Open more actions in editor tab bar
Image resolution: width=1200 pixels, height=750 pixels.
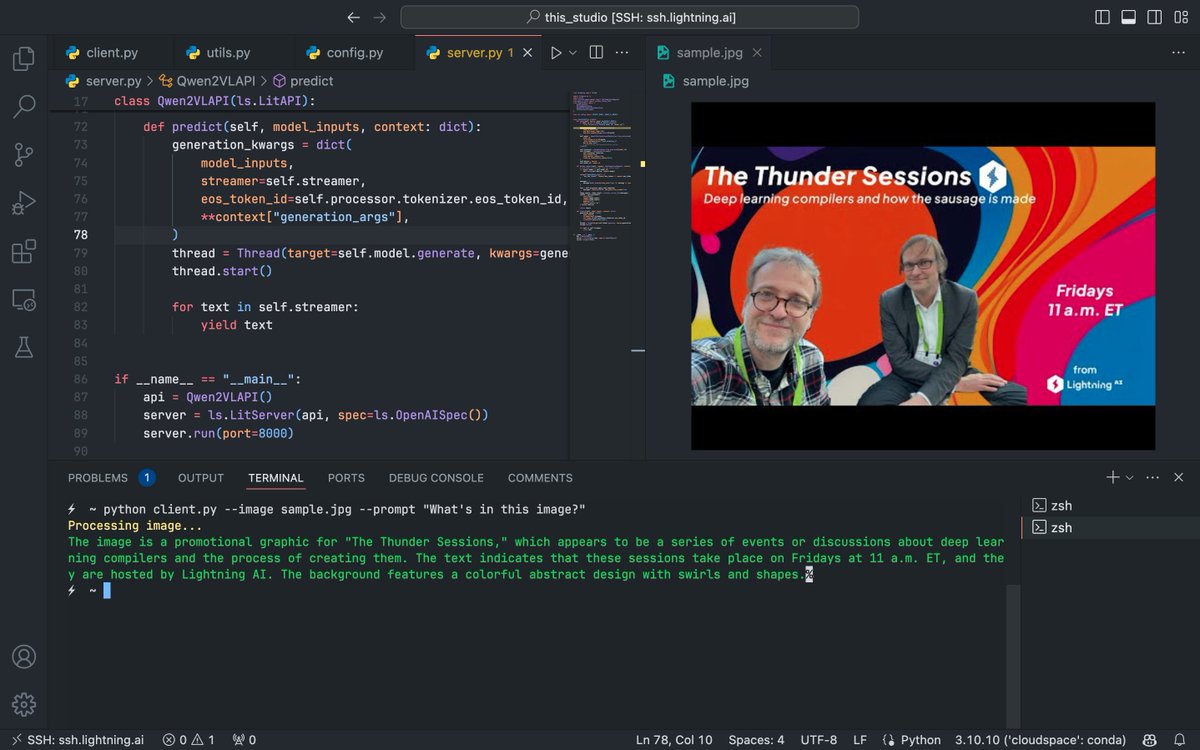tap(624, 53)
